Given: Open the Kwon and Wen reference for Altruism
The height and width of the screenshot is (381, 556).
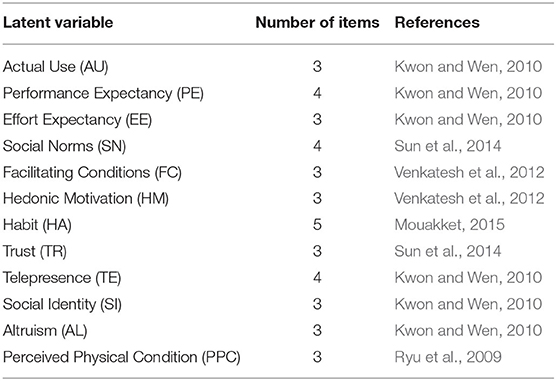Looking at the screenshot, I should point(468,331).
